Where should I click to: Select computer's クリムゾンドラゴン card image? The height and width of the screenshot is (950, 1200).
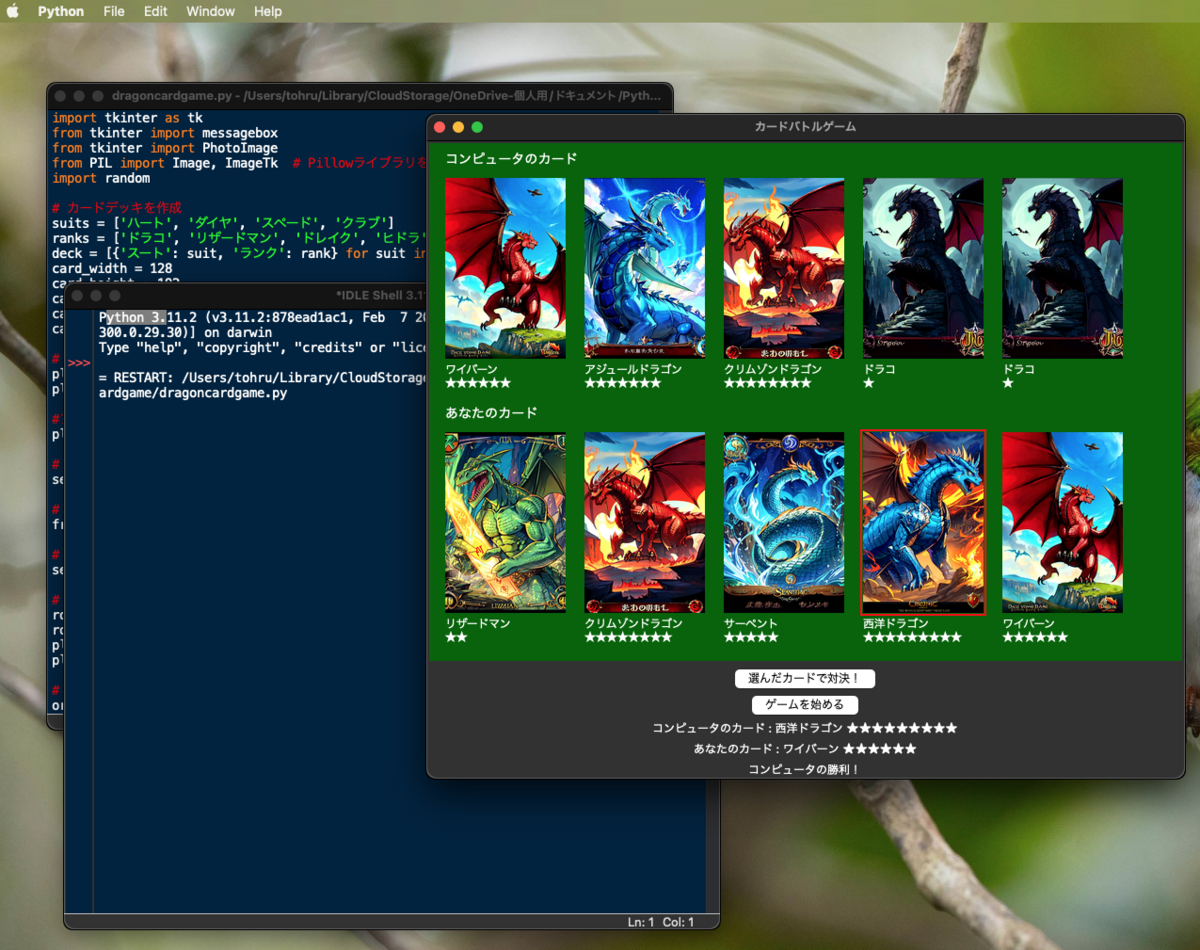783,268
